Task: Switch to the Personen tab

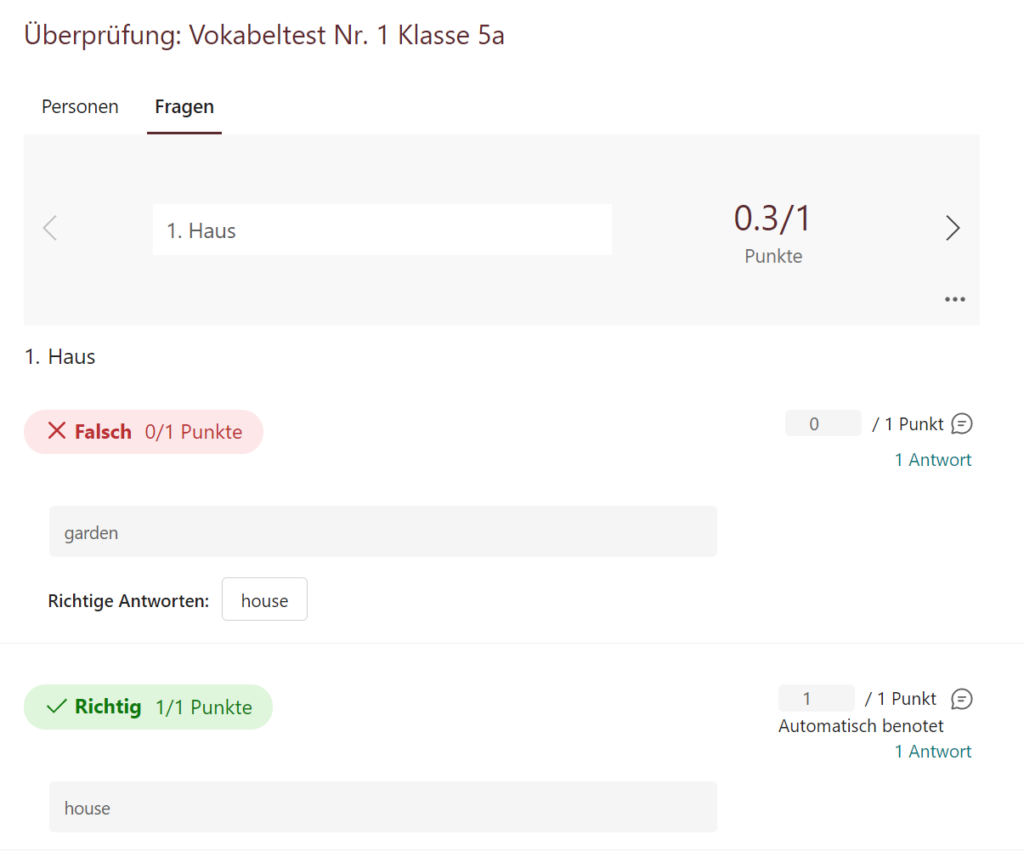Action: (x=79, y=106)
